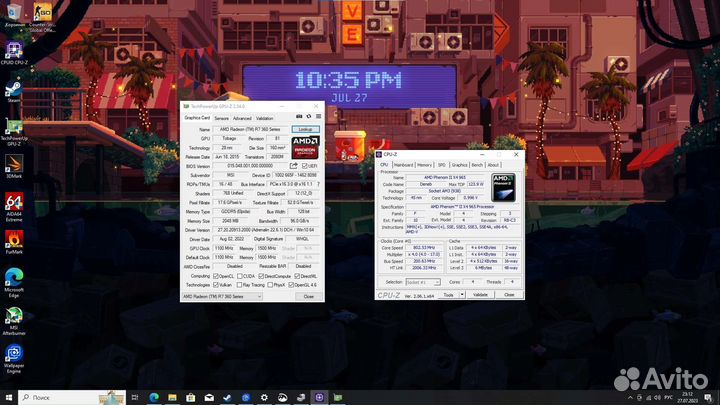Launch Wallpaper Engine from desktop
720x405 pixels.
point(14,355)
